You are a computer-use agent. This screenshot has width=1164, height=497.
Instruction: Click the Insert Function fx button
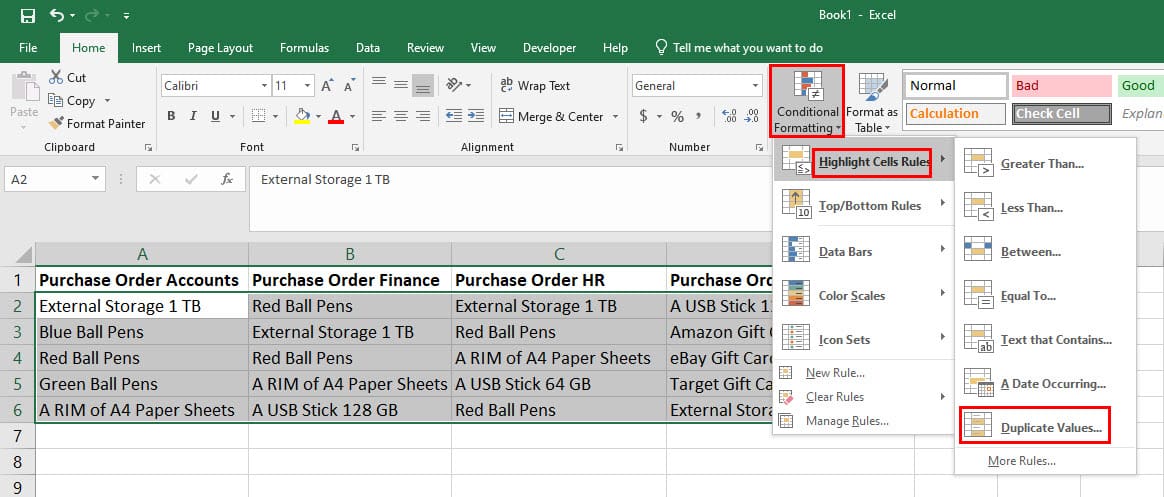coord(228,179)
